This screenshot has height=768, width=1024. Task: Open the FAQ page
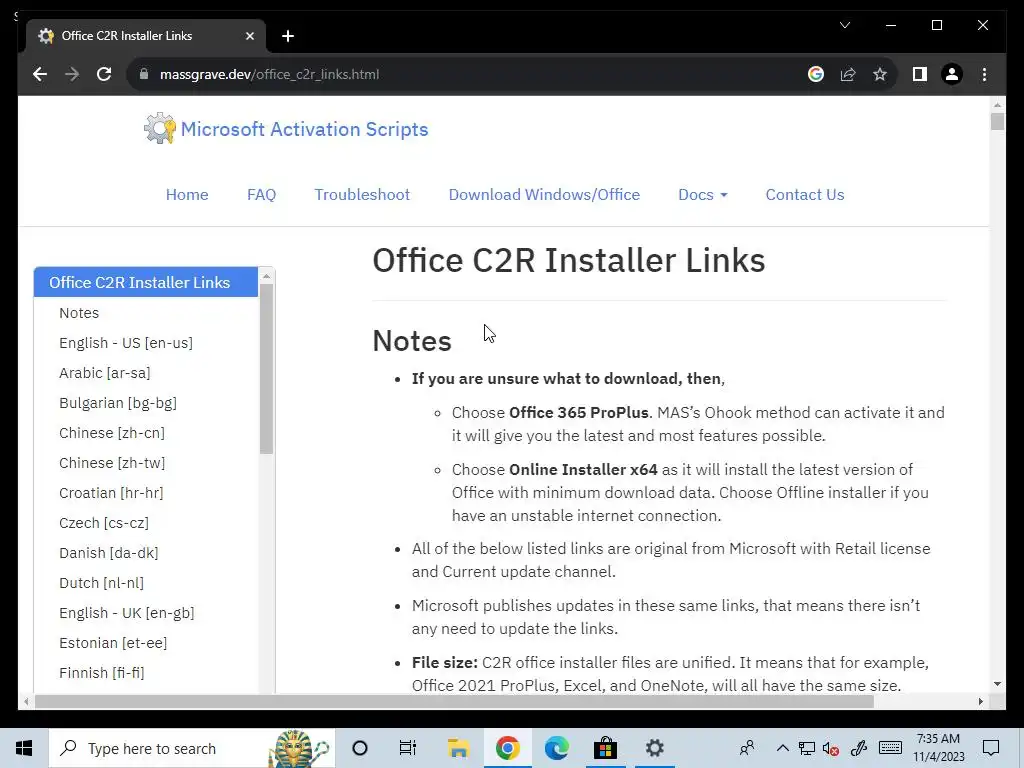pos(261,195)
